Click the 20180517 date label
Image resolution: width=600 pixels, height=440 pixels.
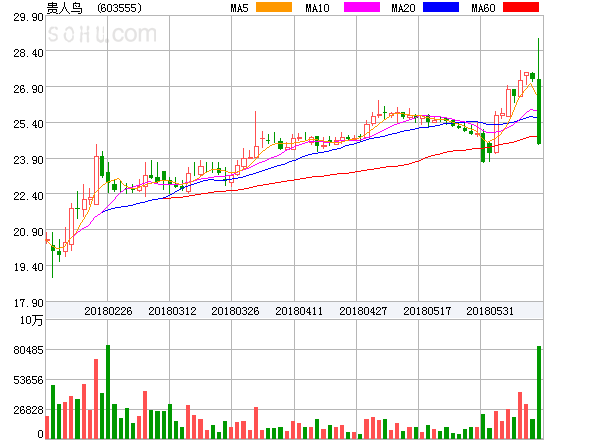(x=427, y=311)
